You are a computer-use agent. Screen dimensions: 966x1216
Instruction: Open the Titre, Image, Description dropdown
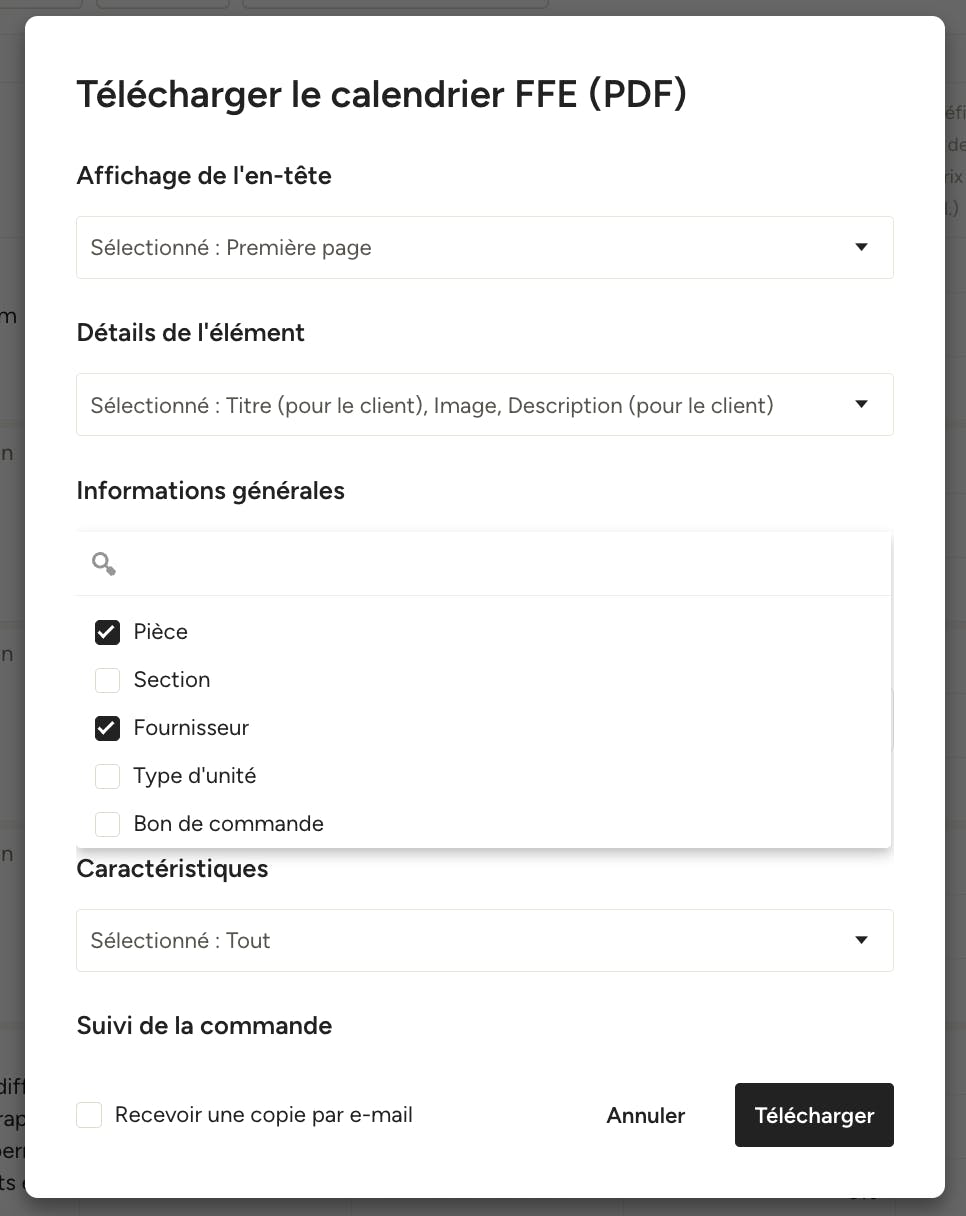(x=485, y=404)
